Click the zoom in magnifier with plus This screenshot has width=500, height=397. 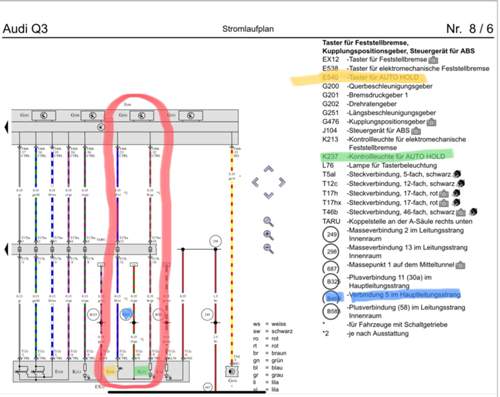click(268, 235)
